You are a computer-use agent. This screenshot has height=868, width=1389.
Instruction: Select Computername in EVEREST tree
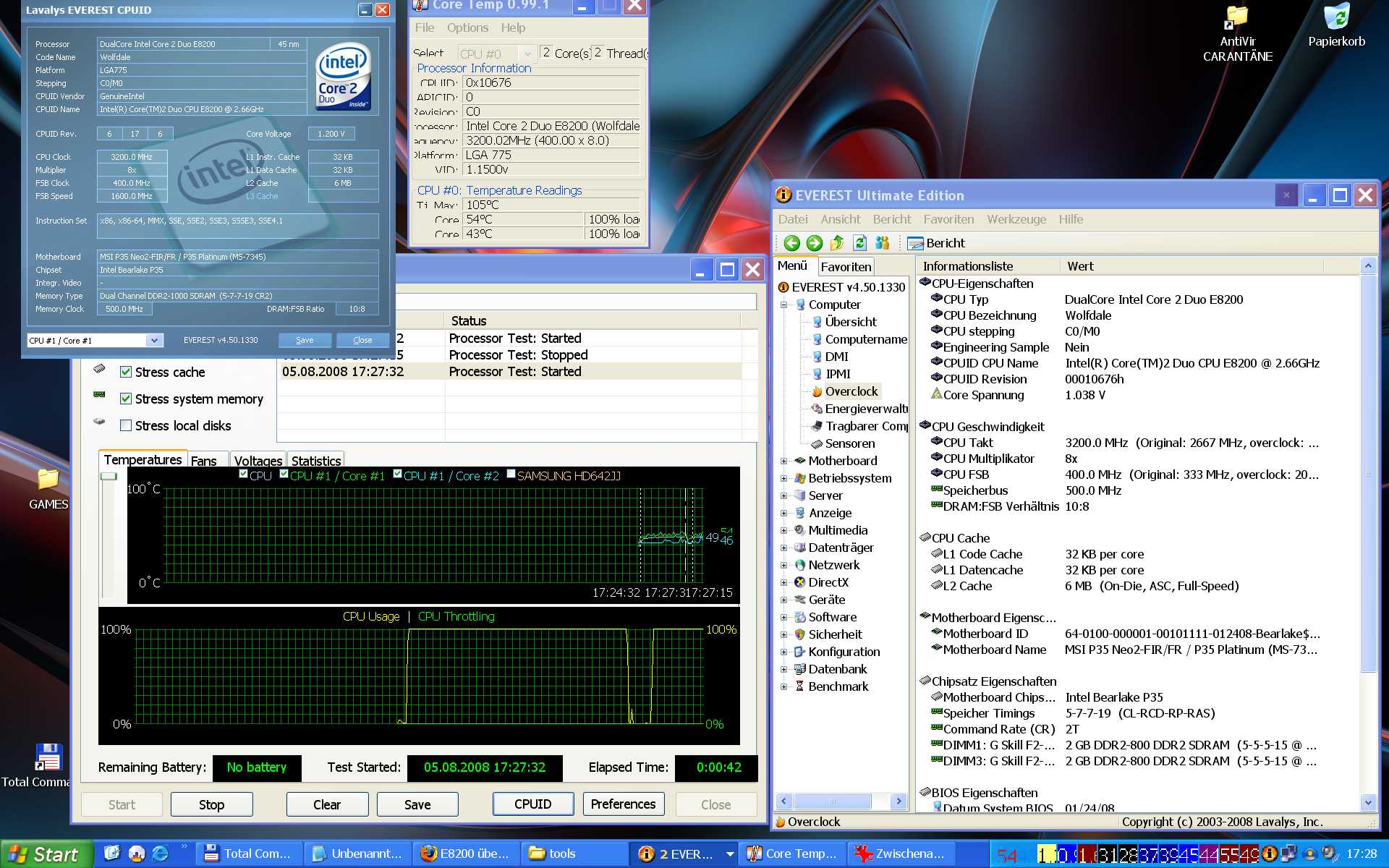(866, 339)
